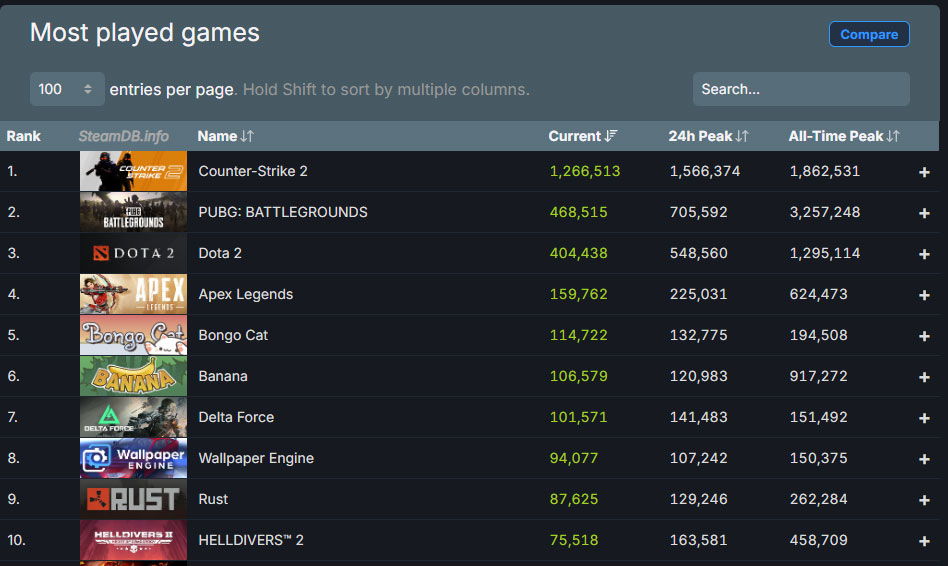Click the plus icon beside Apex Legends
This screenshot has width=948, height=566.
point(924,295)
